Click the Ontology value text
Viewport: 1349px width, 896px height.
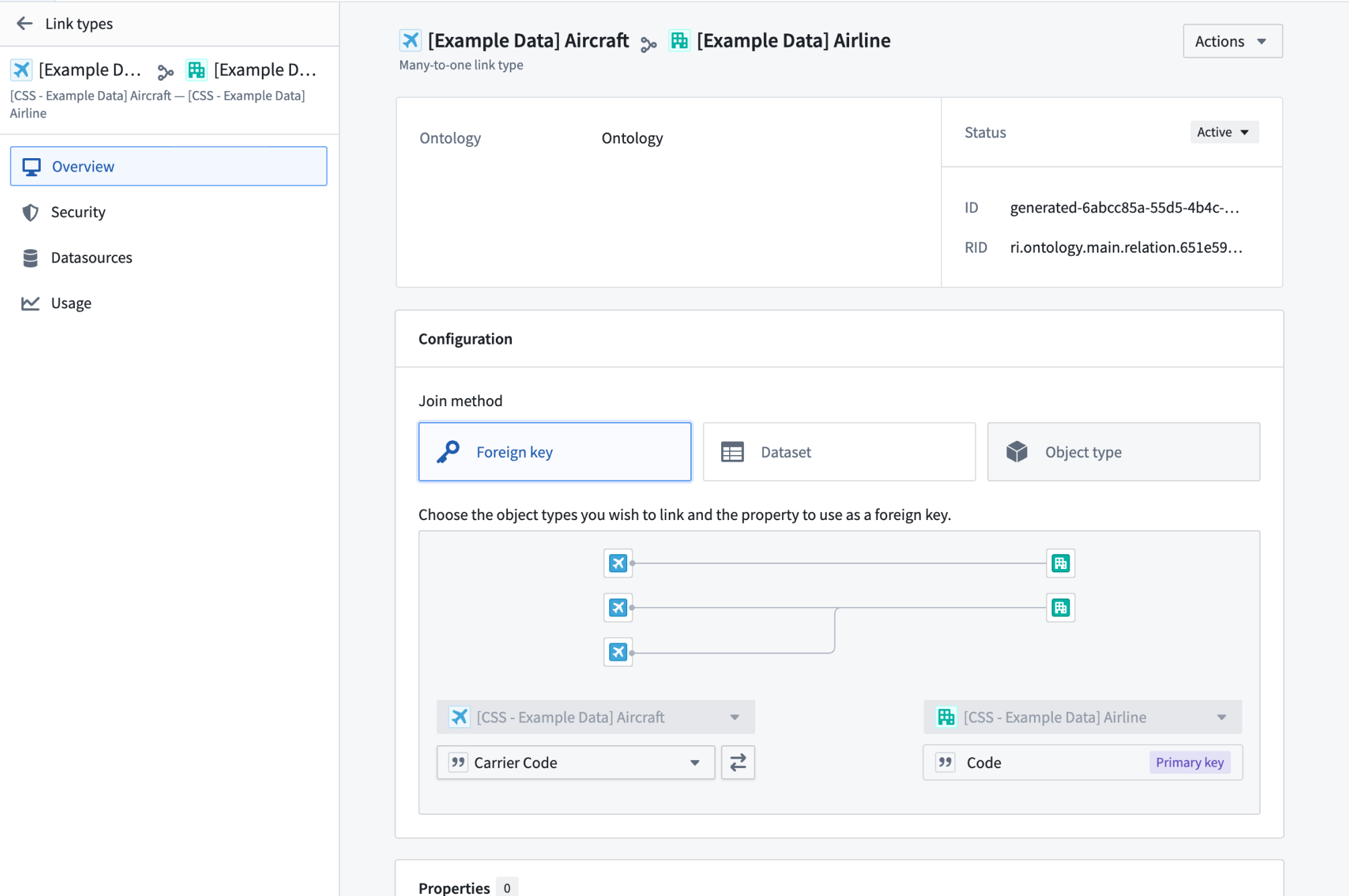click(x=632, y=138)
